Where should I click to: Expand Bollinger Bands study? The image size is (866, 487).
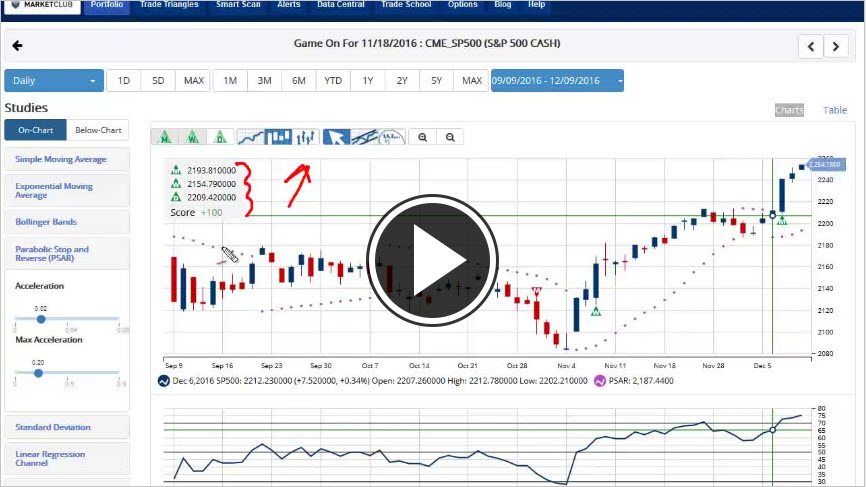(67, 222)
